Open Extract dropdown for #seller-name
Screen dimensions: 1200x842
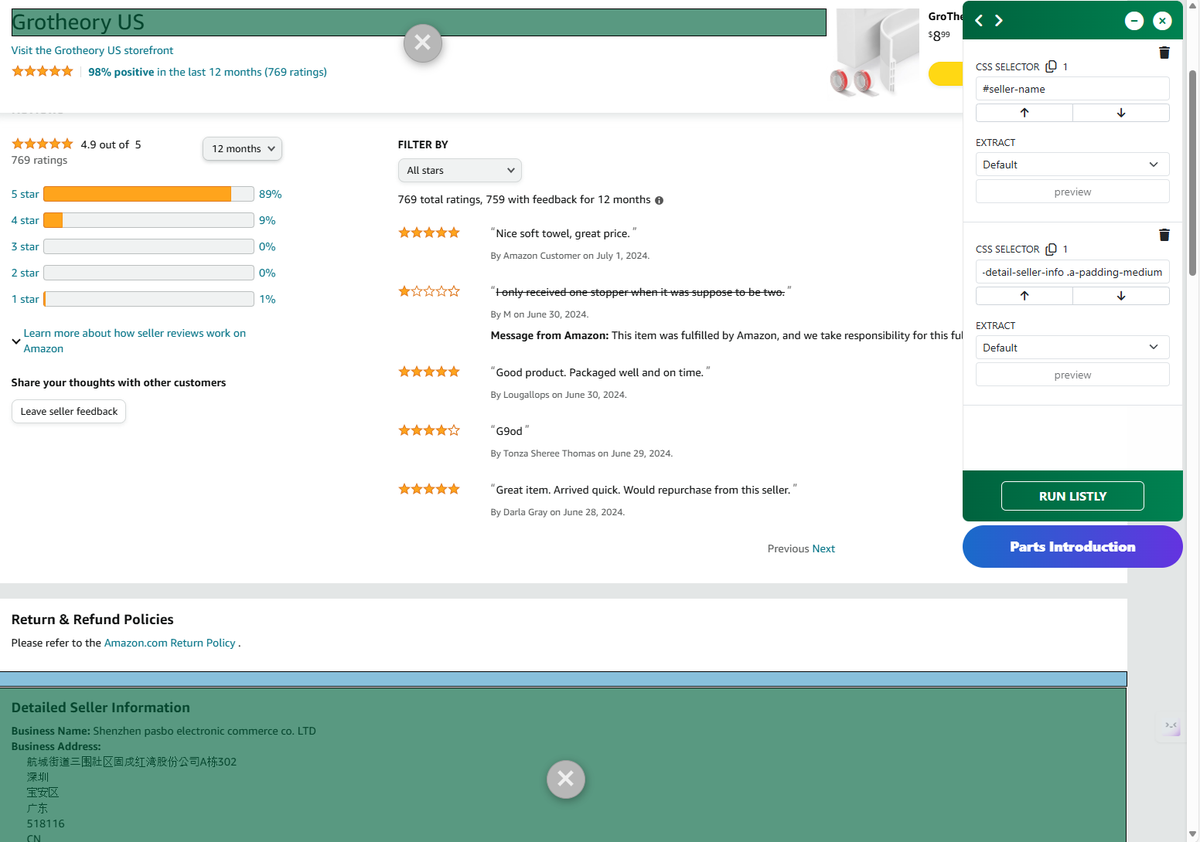[1073, 165]
